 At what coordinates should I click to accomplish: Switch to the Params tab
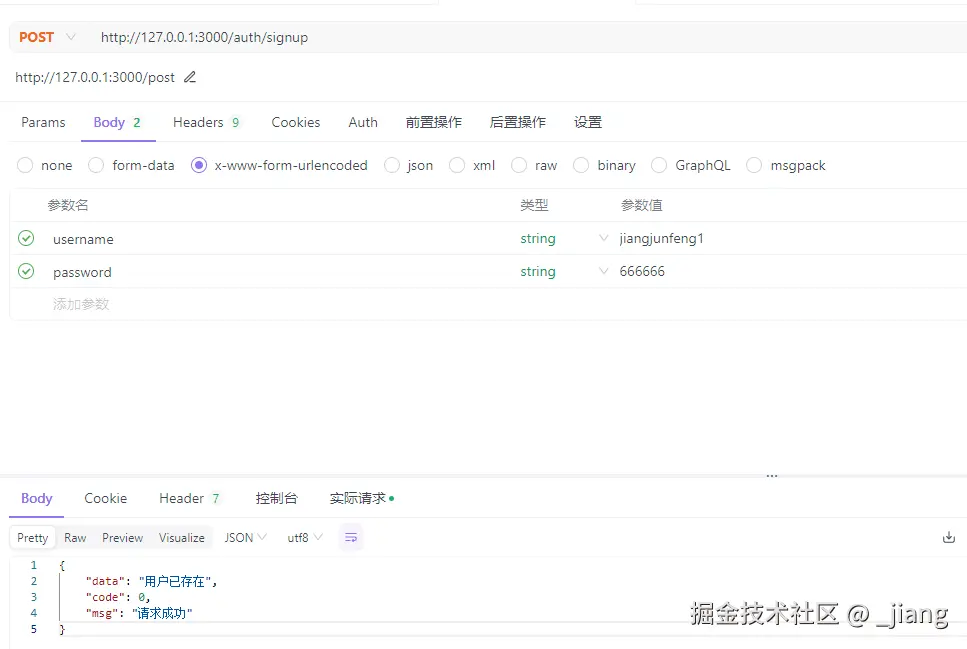click(x=43, y=122)
